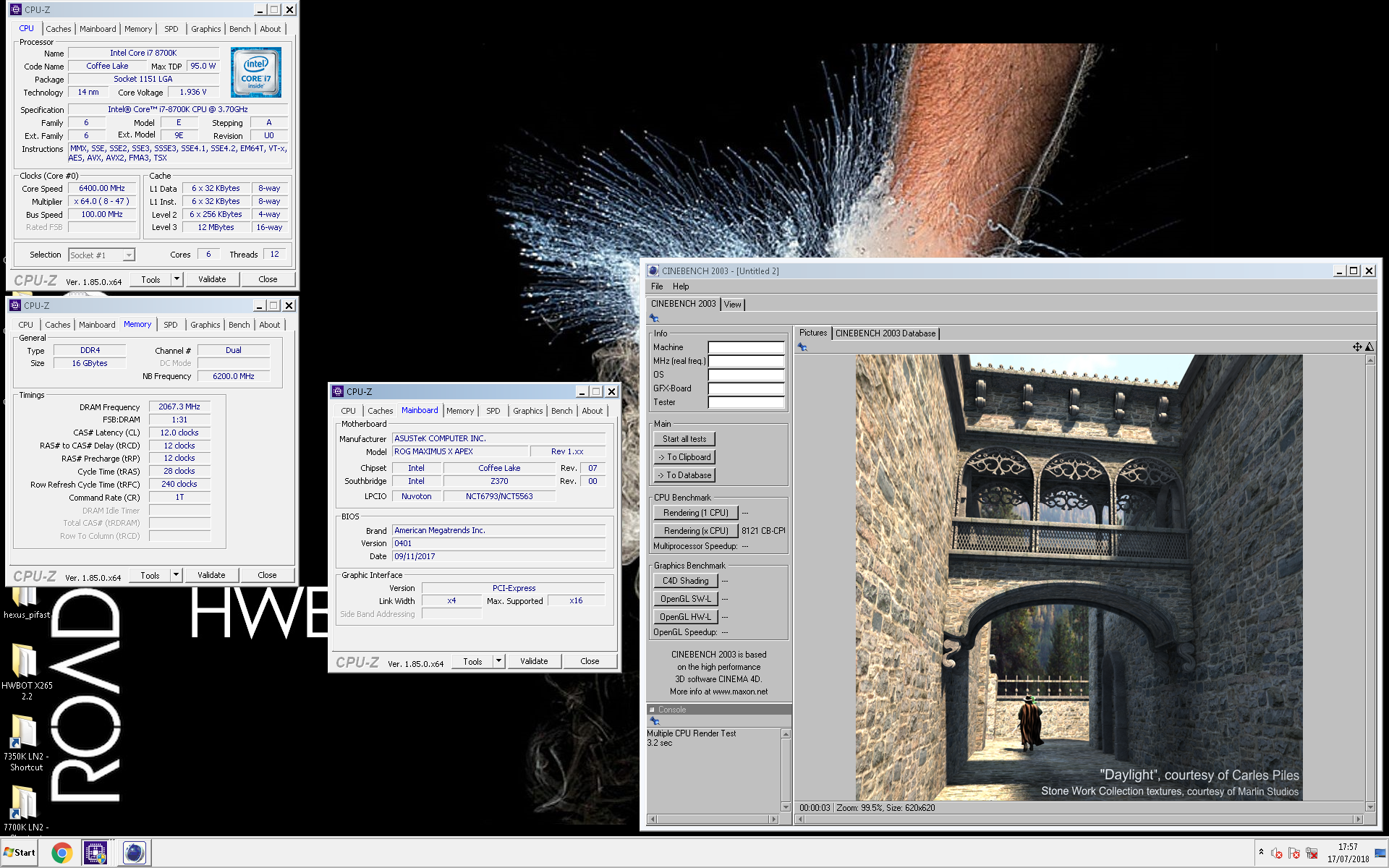Open the Tools dropdown arrow in the CPU-Z Memory window
Image resolution: width=1389 pixels, height=868 pixels.
coord(176,575)
